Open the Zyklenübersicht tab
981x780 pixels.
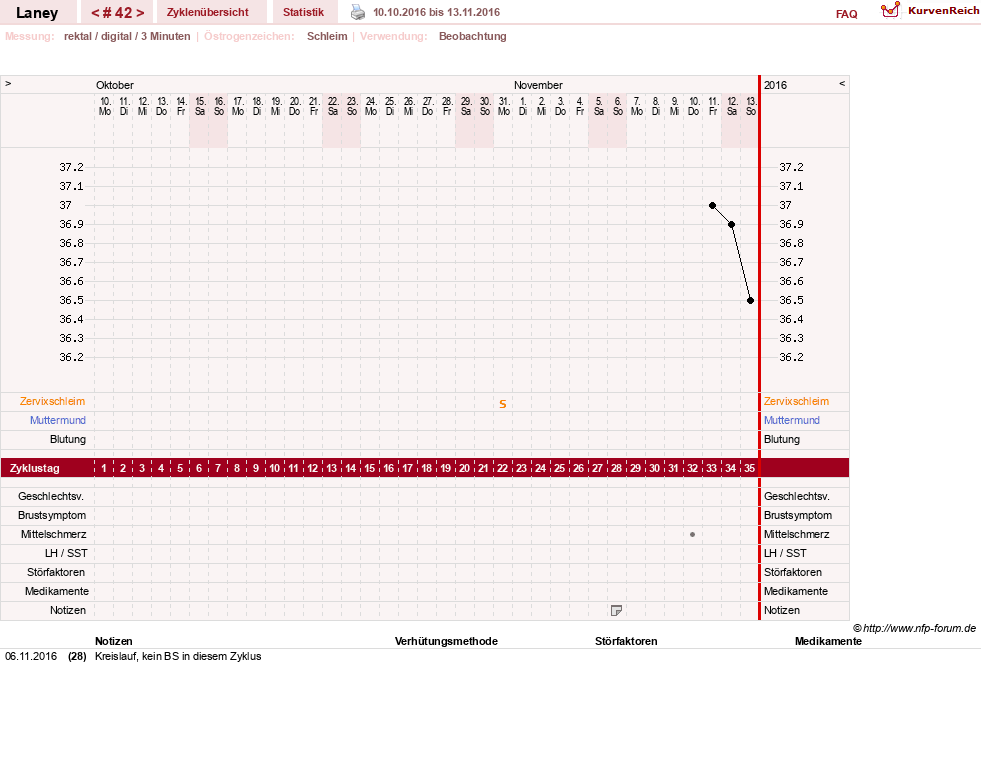click(x=208, y=12)
